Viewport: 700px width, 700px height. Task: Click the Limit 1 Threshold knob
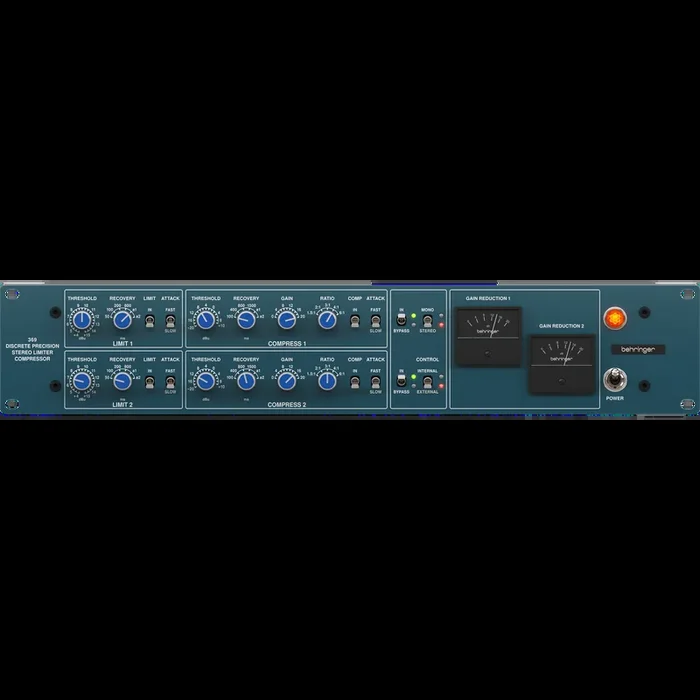coord(82,320)
